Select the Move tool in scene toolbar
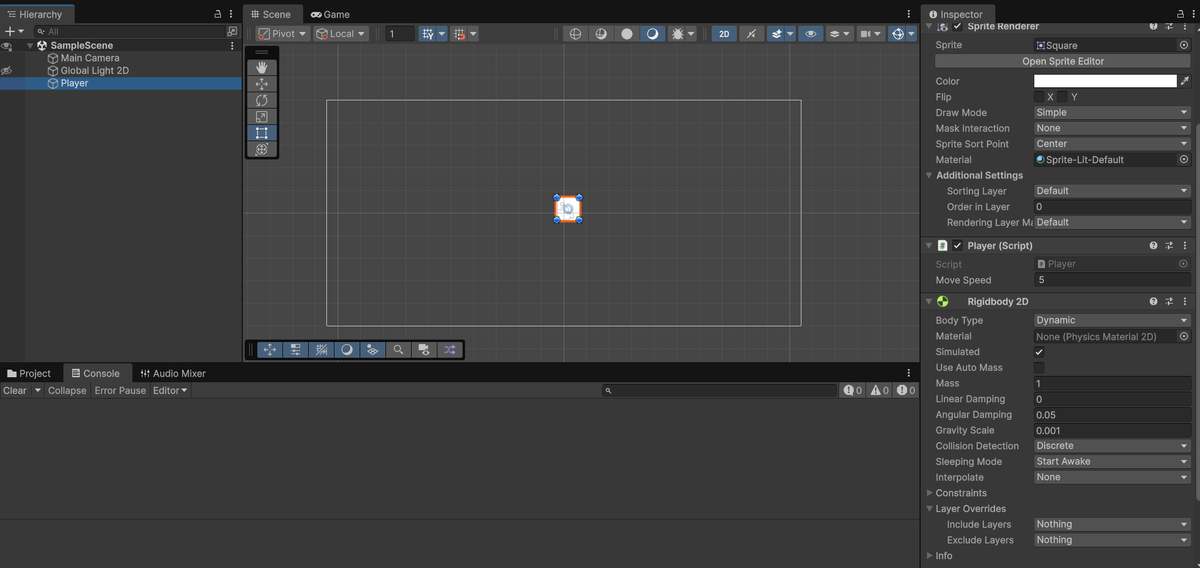This screenshot has height=568, width=1200. [262, 84]
